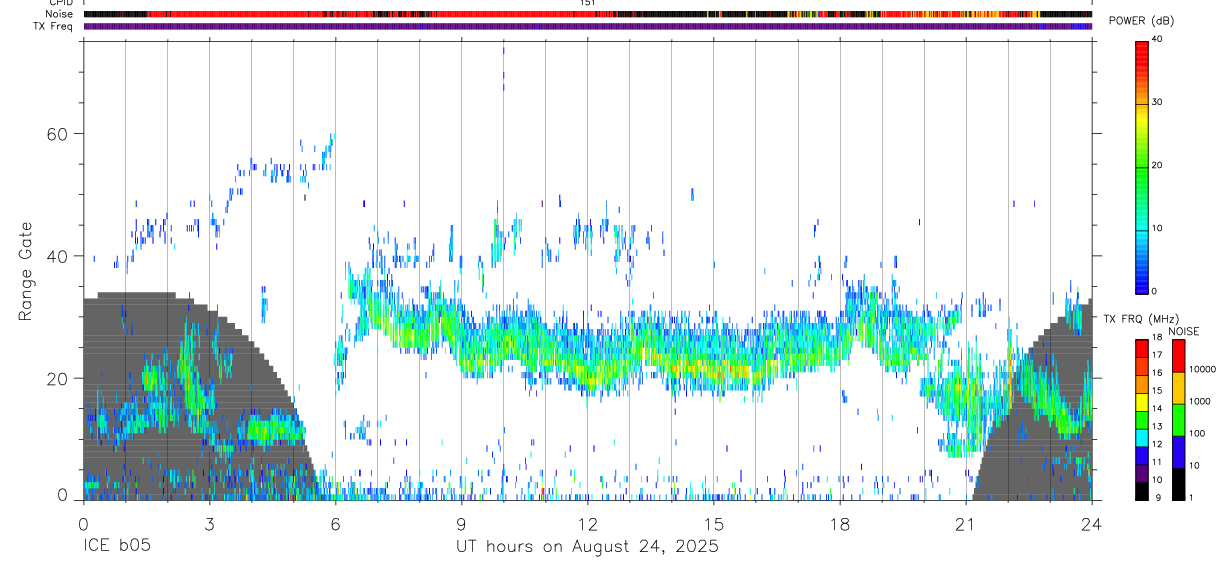This screenshot has width=1228, height=567.
Task: Pick the yellow swatch in the TX FRQ colorbar
Action: click(x=1141, y=402)
